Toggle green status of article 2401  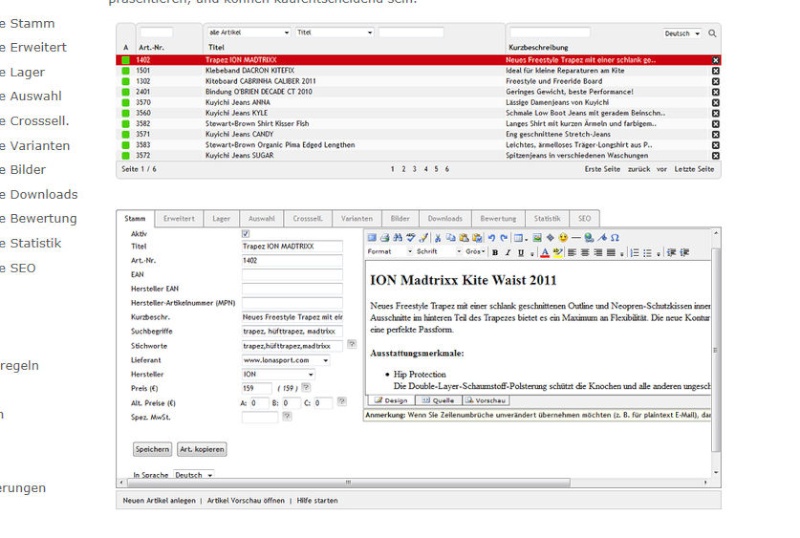point(126,92)
